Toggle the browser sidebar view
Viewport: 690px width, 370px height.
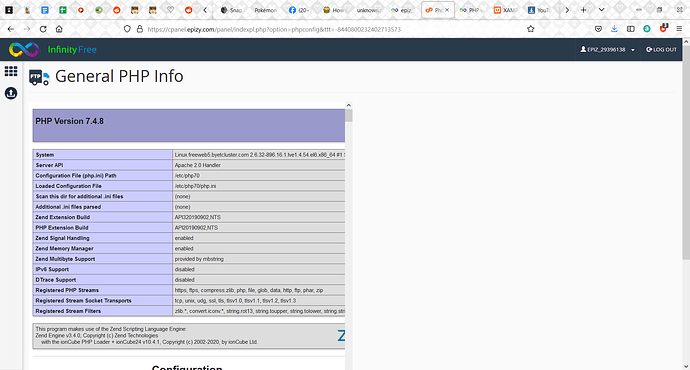click(x=631, y=29)
